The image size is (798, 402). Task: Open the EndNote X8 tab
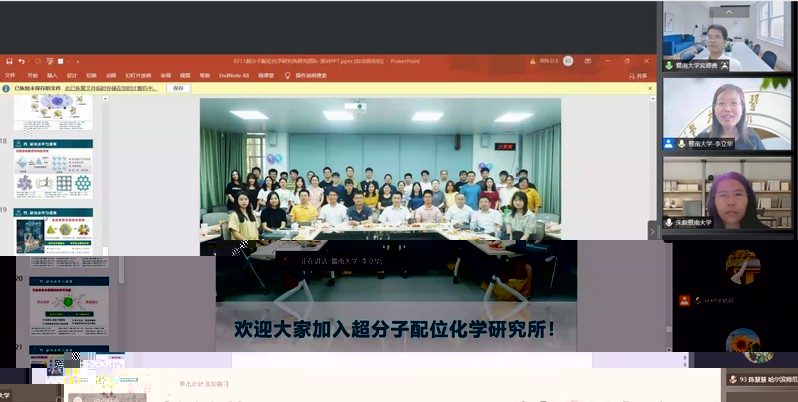tap(233, 75)
